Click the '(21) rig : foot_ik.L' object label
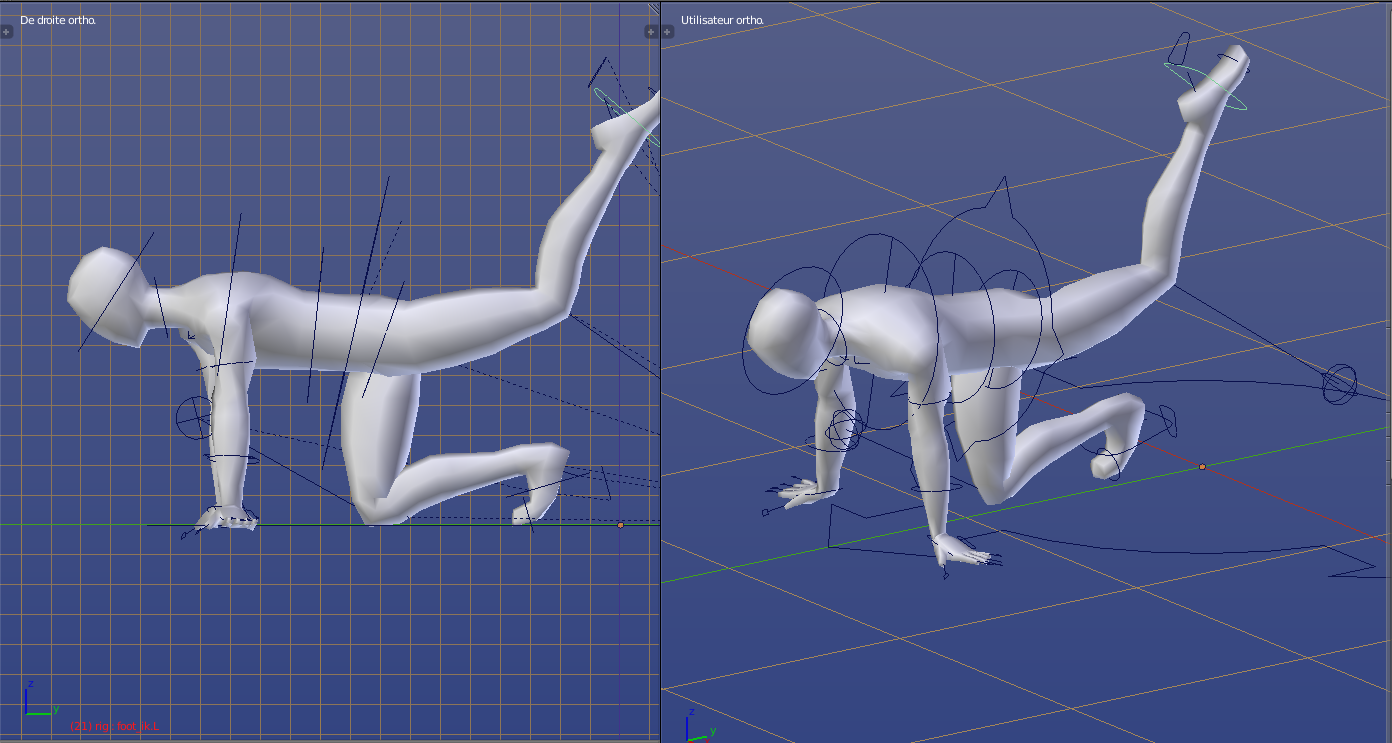Screen dimensions: 1392x743 (114, 725)
